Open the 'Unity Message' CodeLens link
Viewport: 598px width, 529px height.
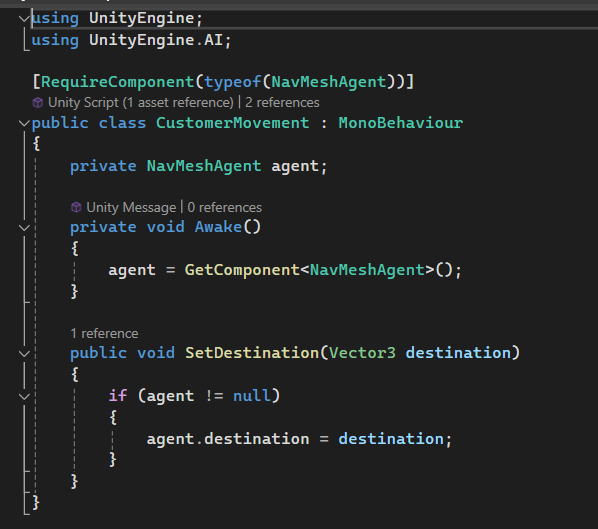[131, 207]
